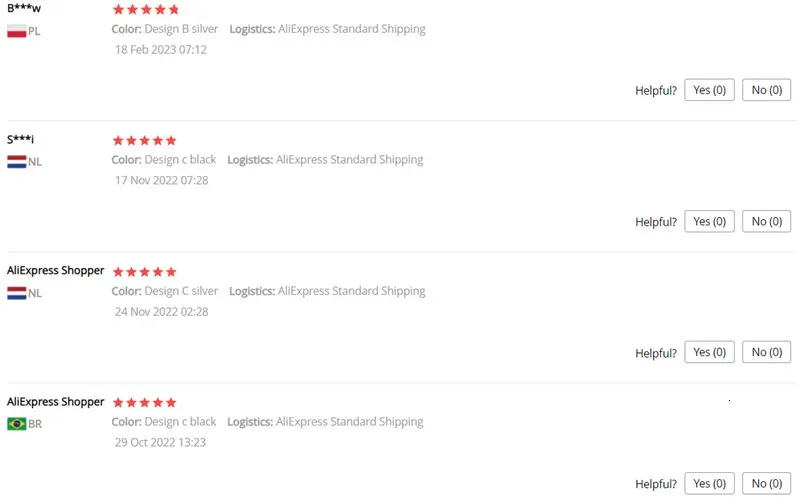
Task: Click Netherlands flag under S***i reviewer
Action: [x=16, y=161]
